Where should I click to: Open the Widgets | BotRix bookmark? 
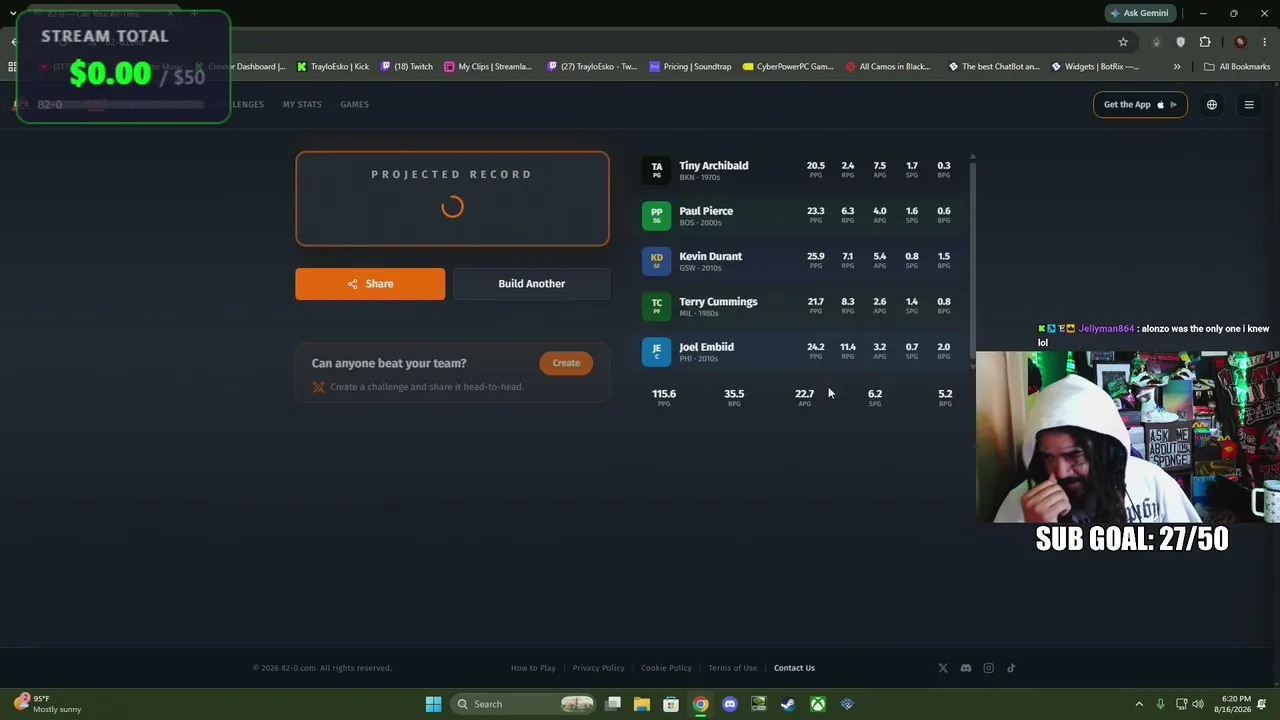1095,67
